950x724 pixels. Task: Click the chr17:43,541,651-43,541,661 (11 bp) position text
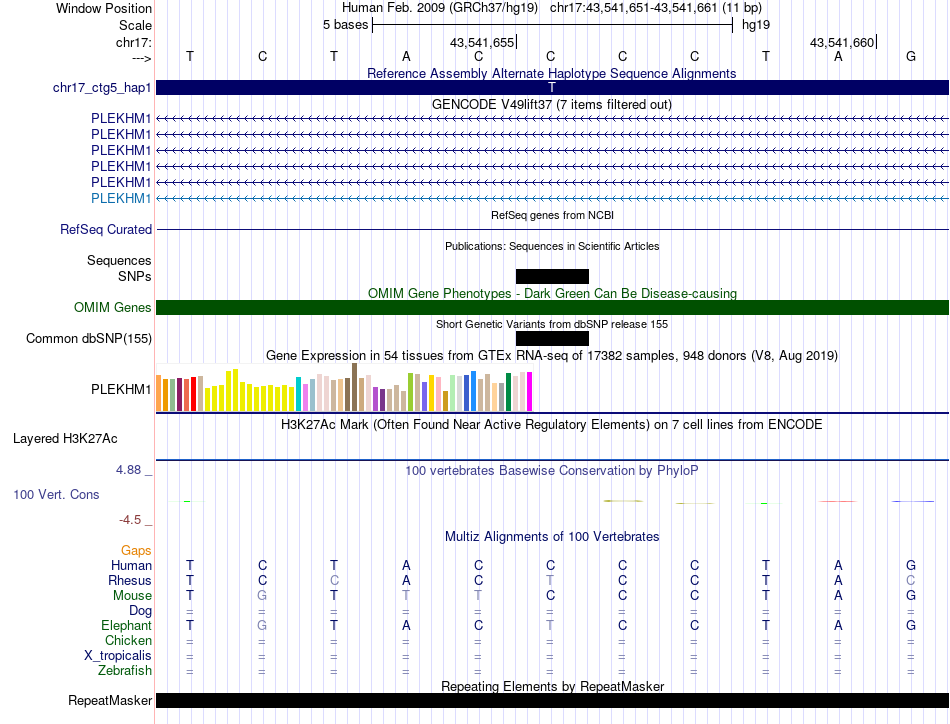click(656, 8)
